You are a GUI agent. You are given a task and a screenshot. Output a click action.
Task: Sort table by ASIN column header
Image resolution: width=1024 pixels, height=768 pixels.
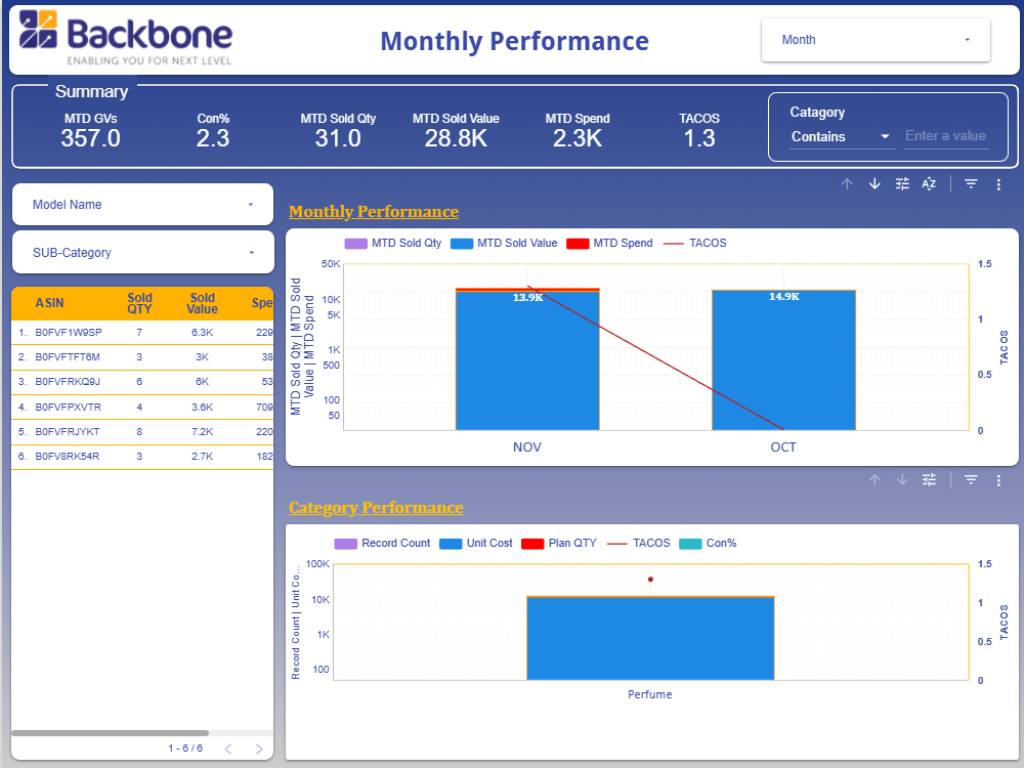click(x=50, y=303)
